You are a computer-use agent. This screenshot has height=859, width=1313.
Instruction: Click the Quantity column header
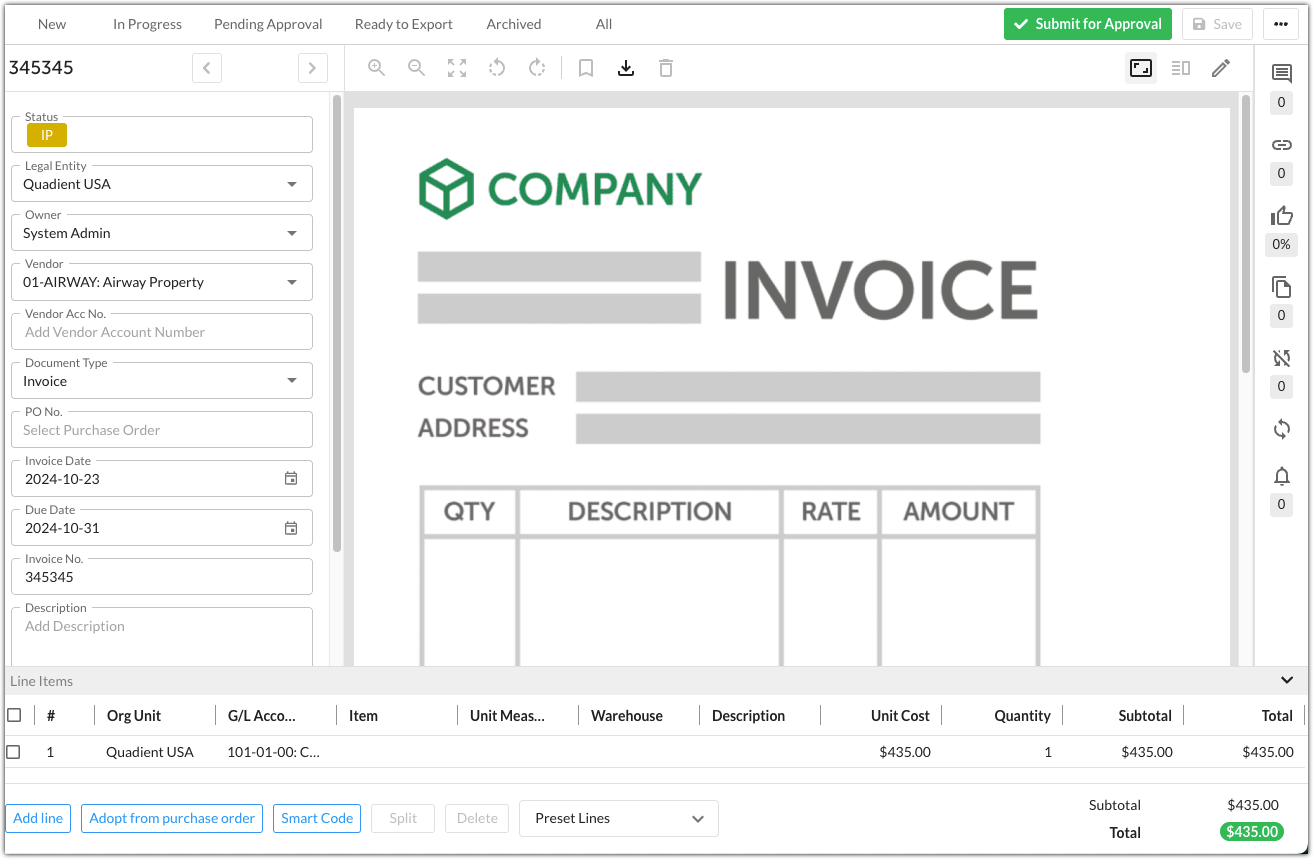[x=1022, y=715]
